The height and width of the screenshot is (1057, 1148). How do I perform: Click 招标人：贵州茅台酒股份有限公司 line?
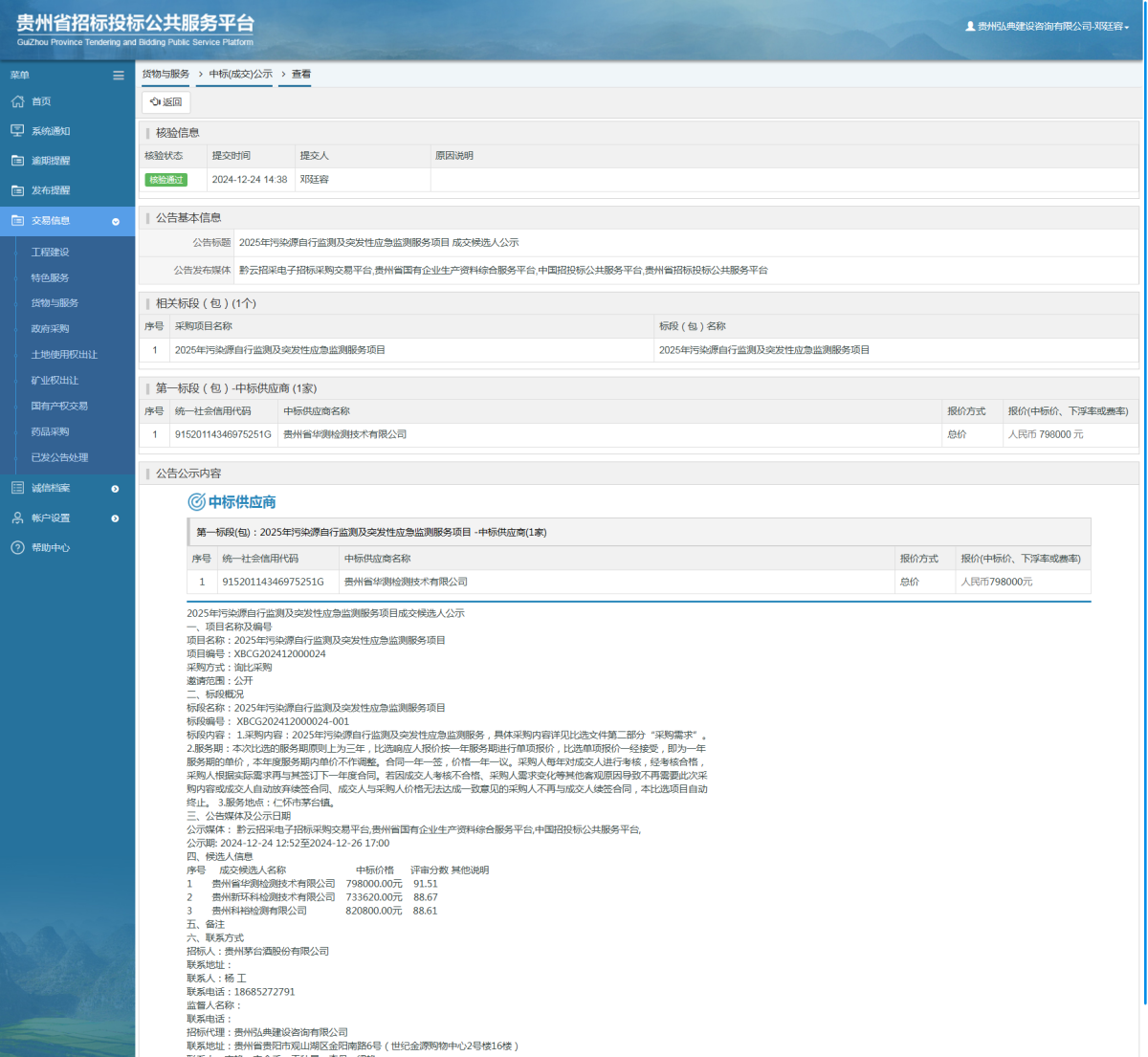(x=257, y=952)
